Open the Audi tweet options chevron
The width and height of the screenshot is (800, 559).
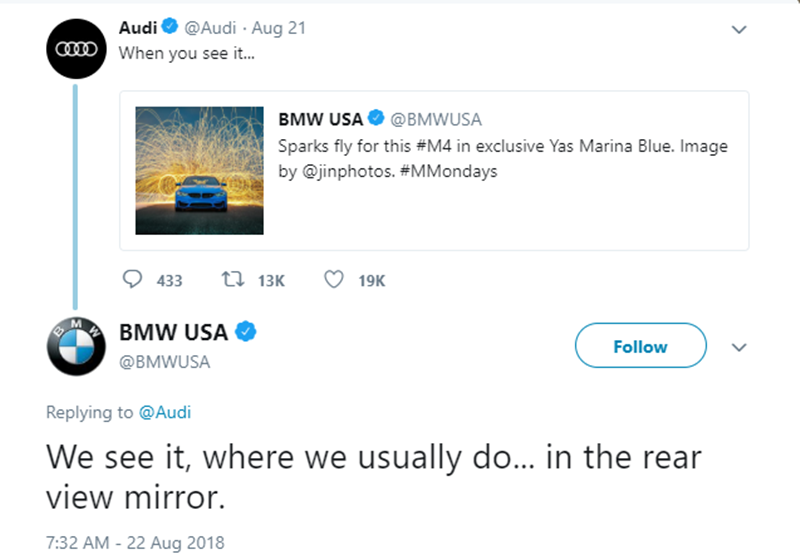click(739, 30)
